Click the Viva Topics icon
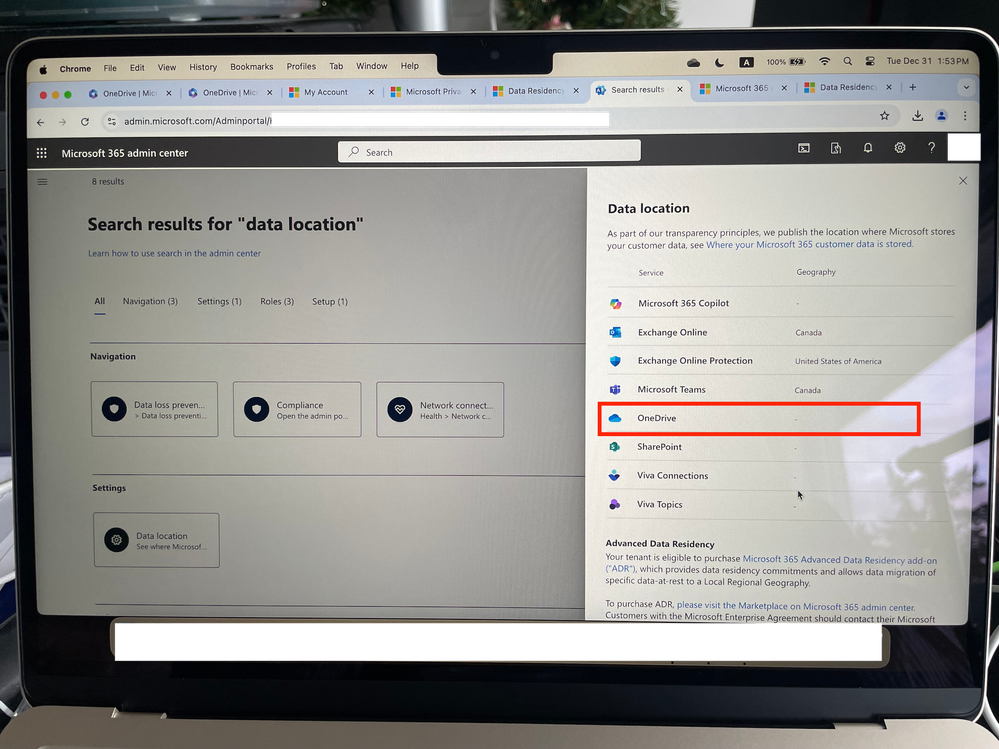This screenshot has height=749, width=999. click(614, 504)
